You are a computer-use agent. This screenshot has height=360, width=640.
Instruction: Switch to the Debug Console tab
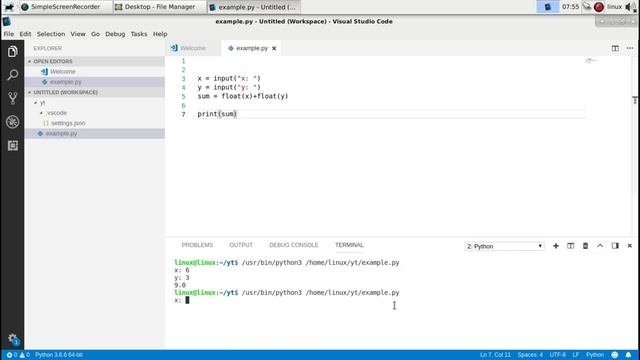[x=293, y=245]
